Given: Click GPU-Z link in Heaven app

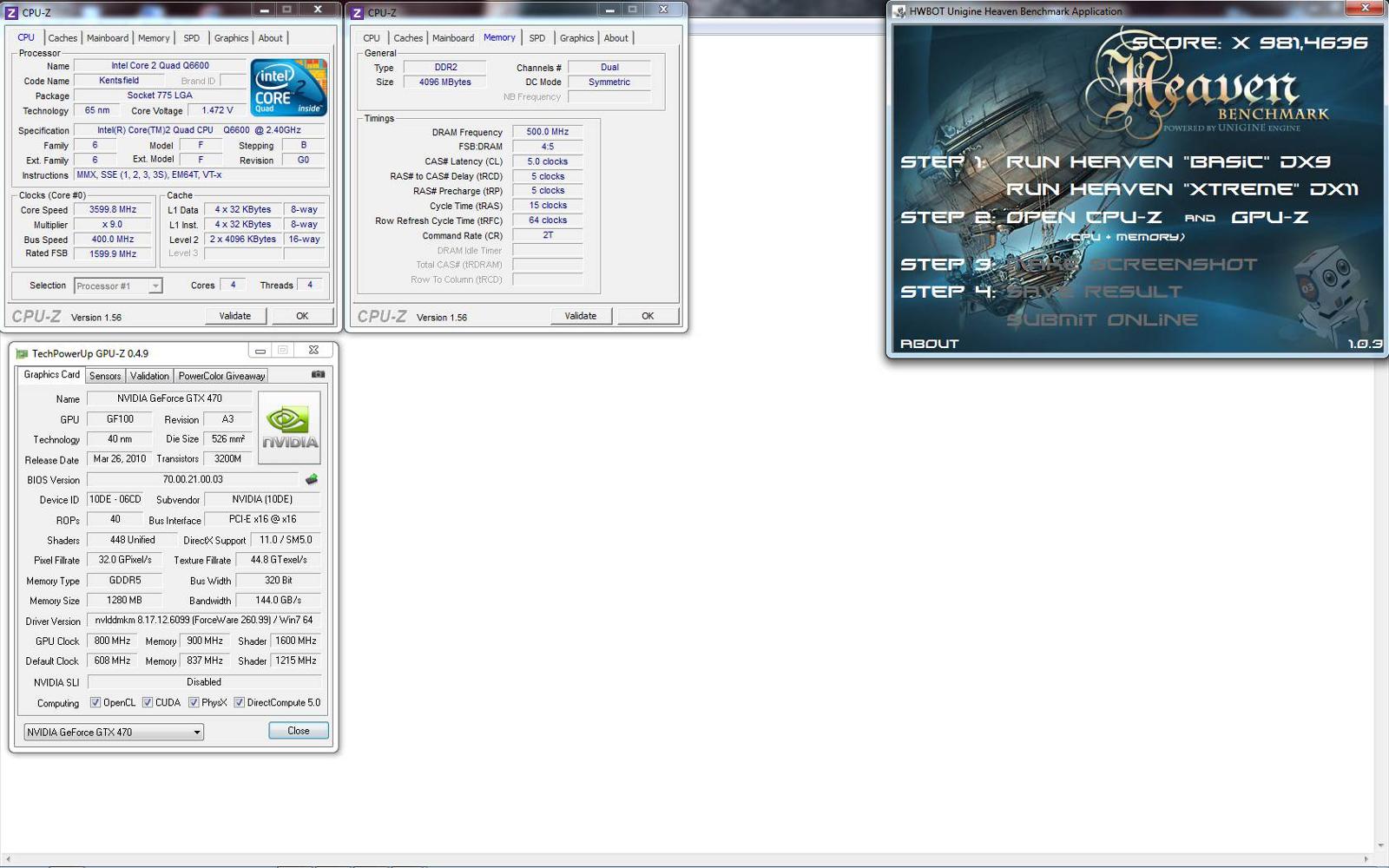Looking at the screenshot, I should (x=1269, y=218).
